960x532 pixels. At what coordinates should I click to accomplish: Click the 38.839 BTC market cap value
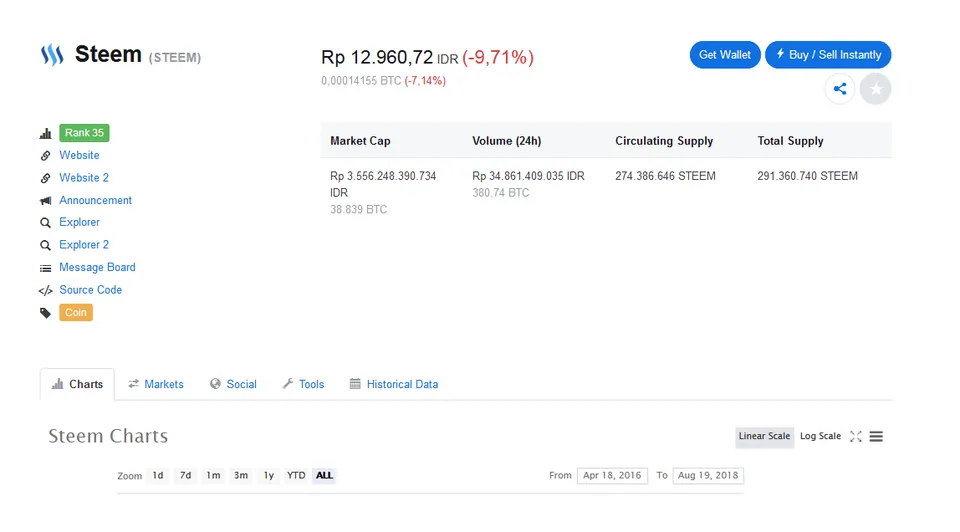tap(359, 209)
